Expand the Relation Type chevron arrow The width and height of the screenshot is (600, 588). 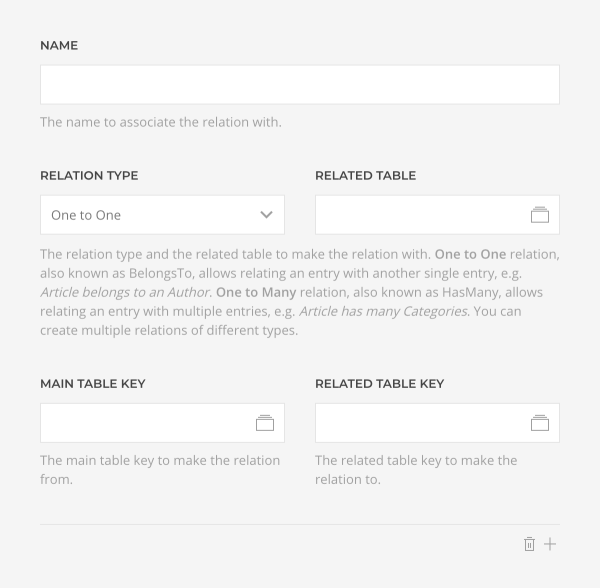266,215
